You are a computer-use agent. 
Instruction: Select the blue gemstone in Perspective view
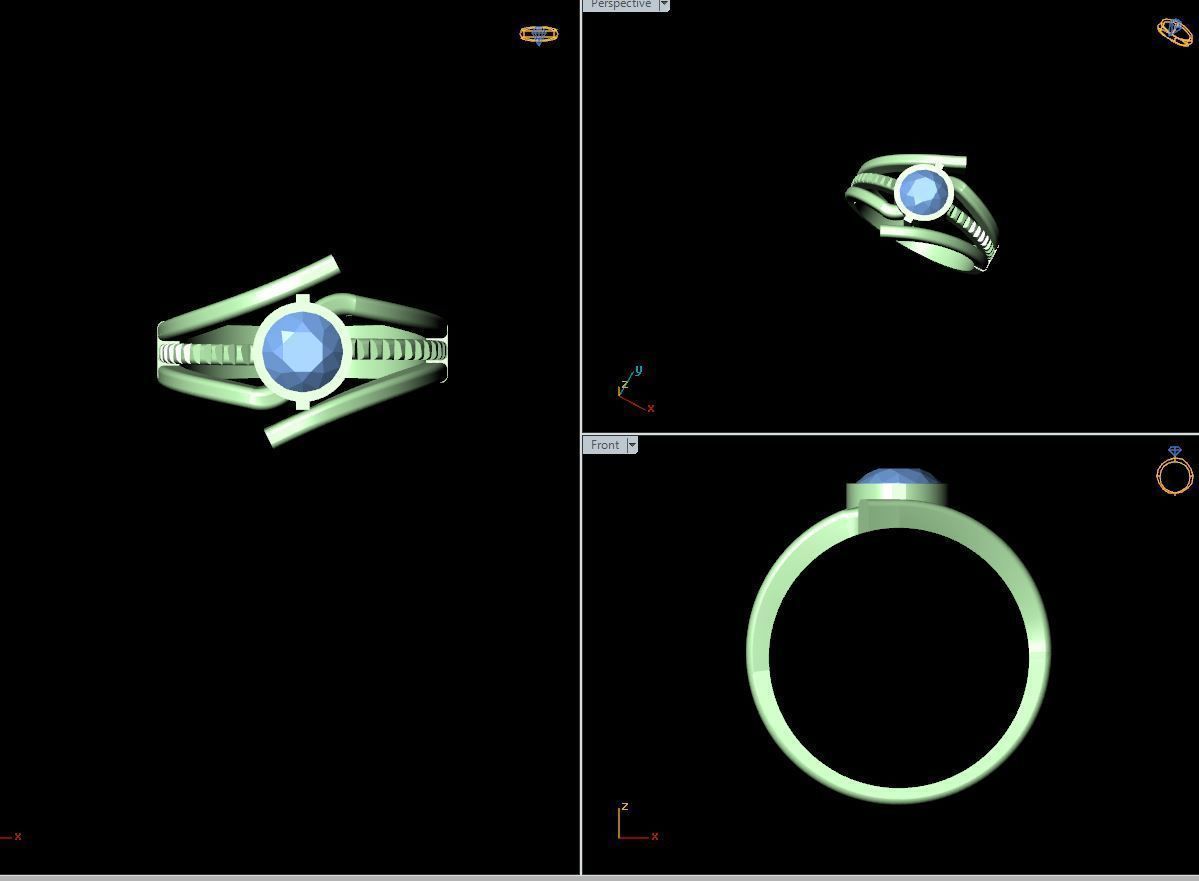click(x=923, y=193)
